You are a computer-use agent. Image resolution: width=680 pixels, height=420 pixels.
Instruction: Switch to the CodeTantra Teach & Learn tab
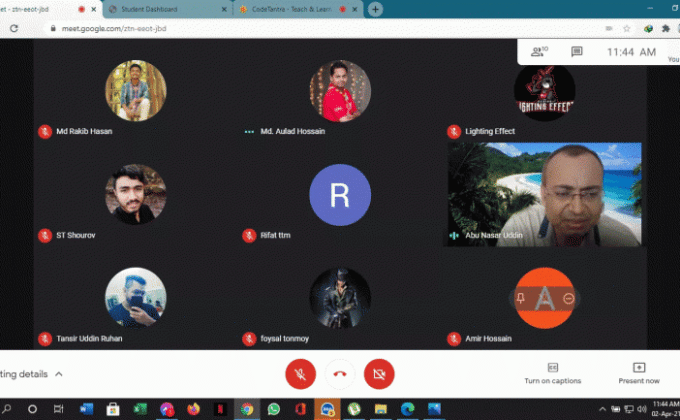pyautogui.click(x=299, y=9)
